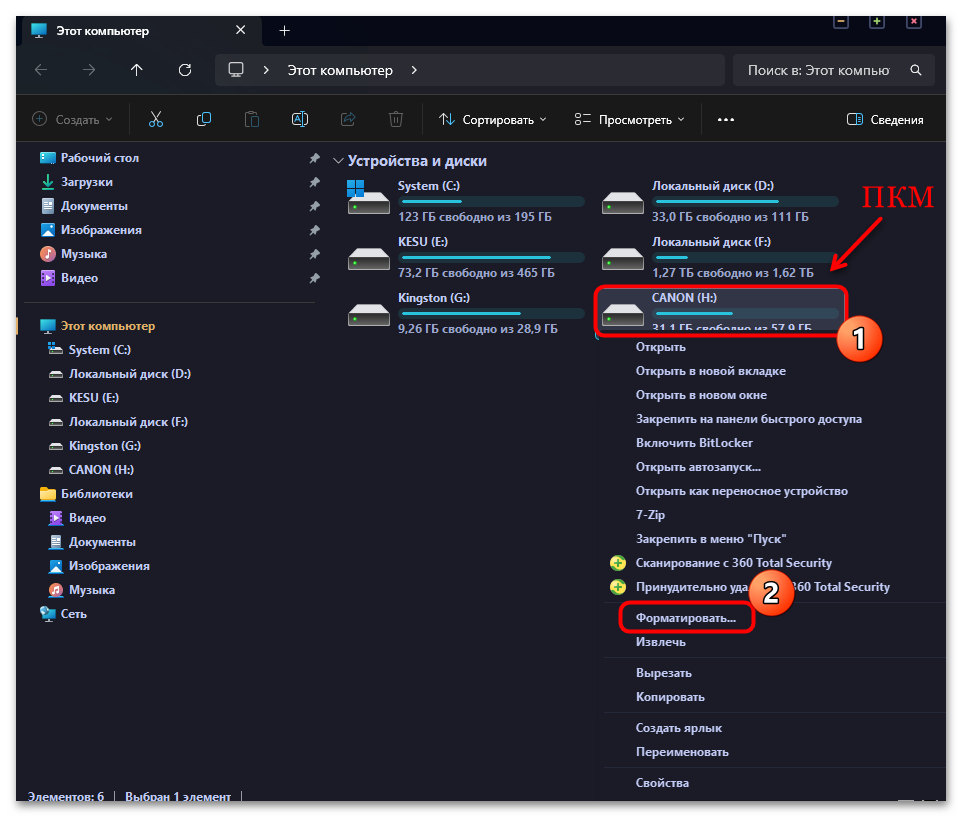Image resolution: width=962 pixels, height=817 pixels.
Task: Collapse the 'Устройства и диски' group
Action: (337, 161)
